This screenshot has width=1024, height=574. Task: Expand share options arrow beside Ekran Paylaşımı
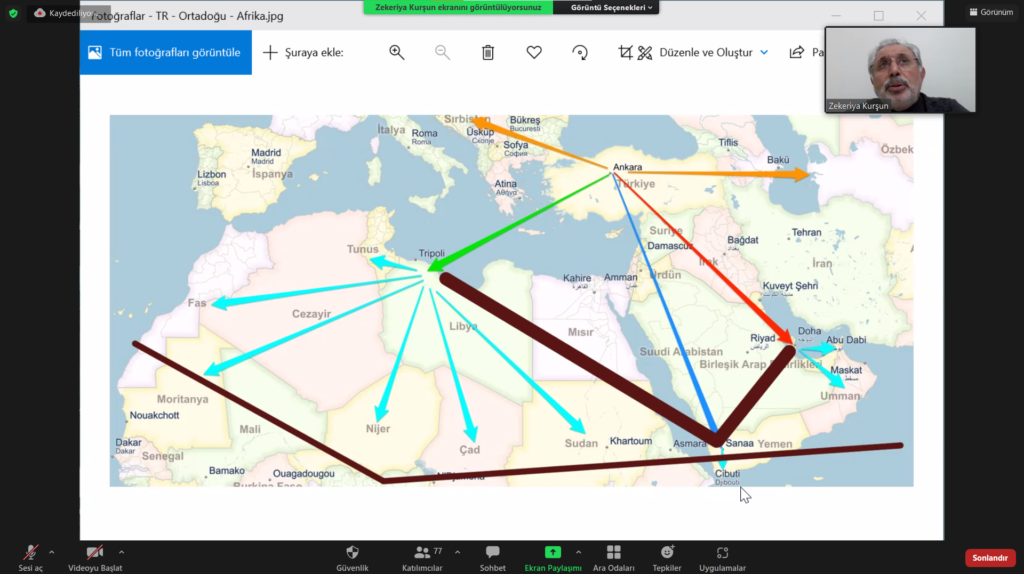579,552
